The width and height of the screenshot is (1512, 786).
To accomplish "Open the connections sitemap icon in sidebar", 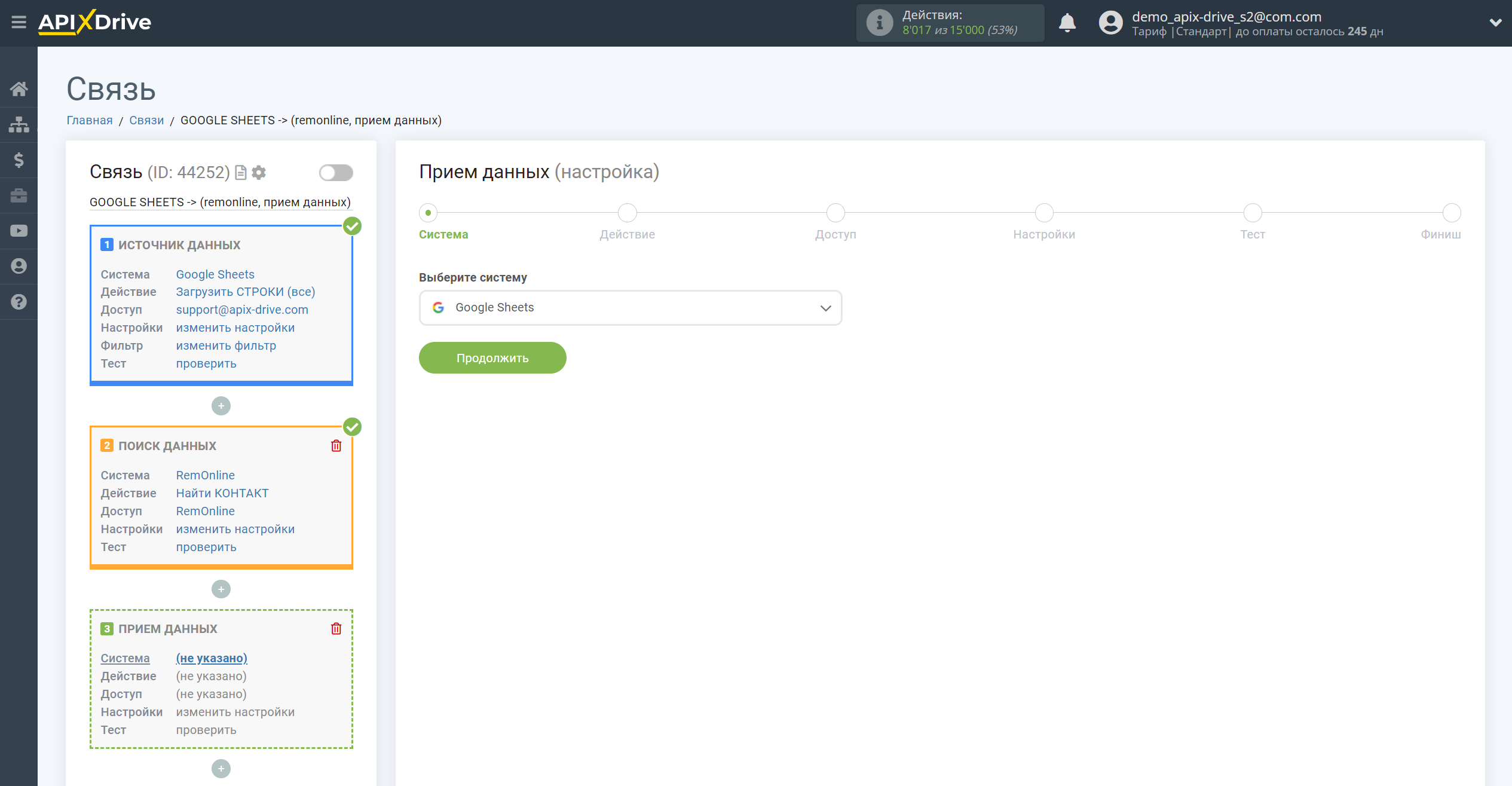I will tap(19, 124).
